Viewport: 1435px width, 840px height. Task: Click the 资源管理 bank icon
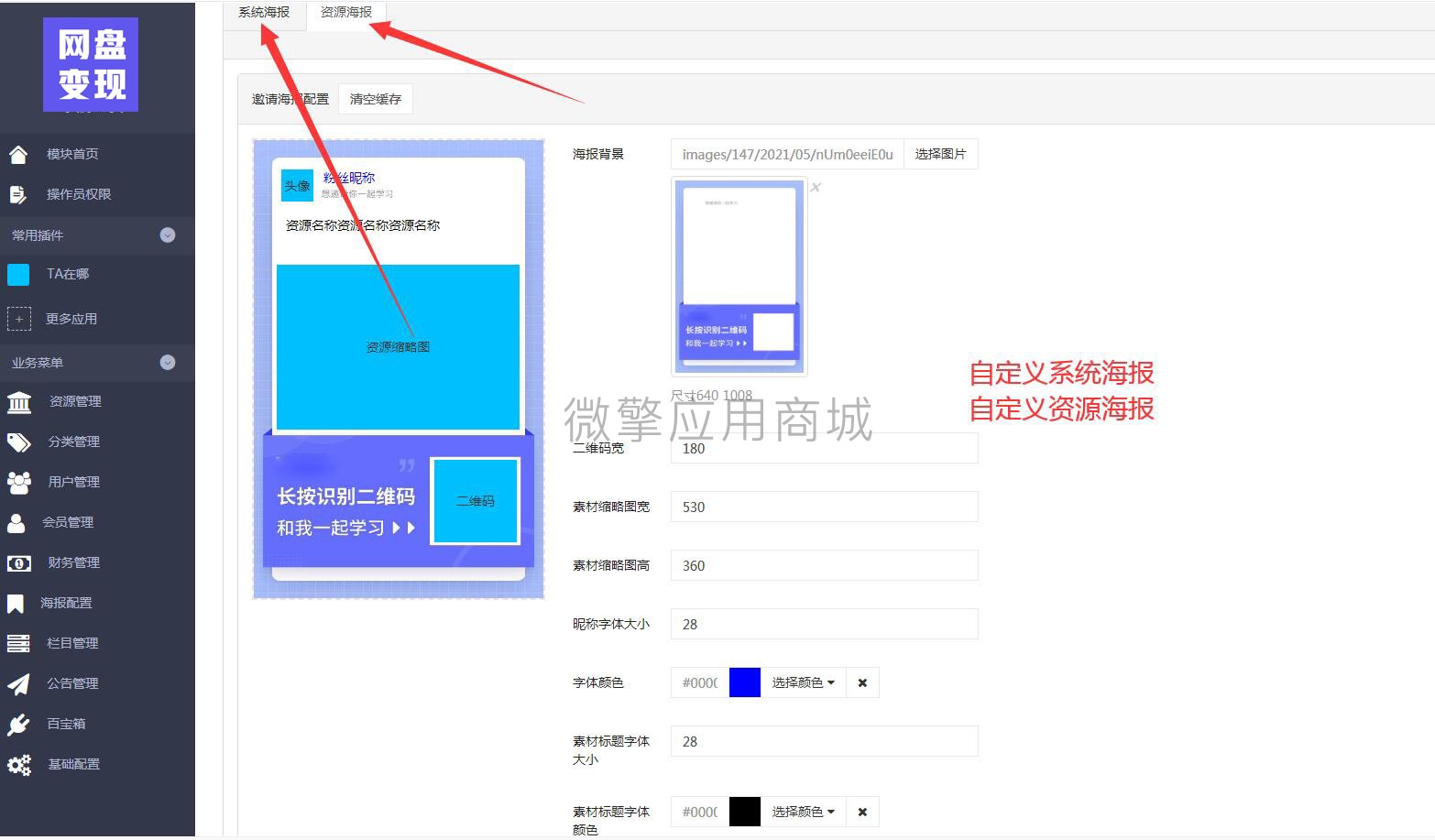(18, 401)
